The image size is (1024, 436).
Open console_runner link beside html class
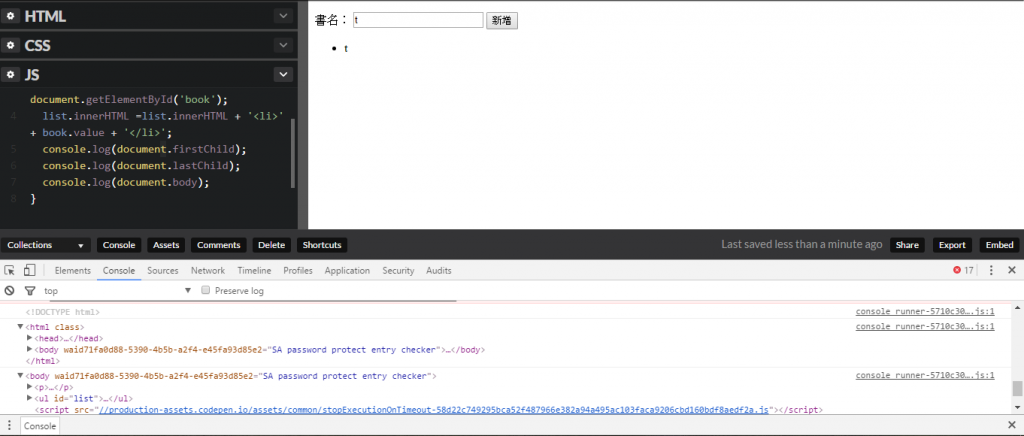click(925, 326)
